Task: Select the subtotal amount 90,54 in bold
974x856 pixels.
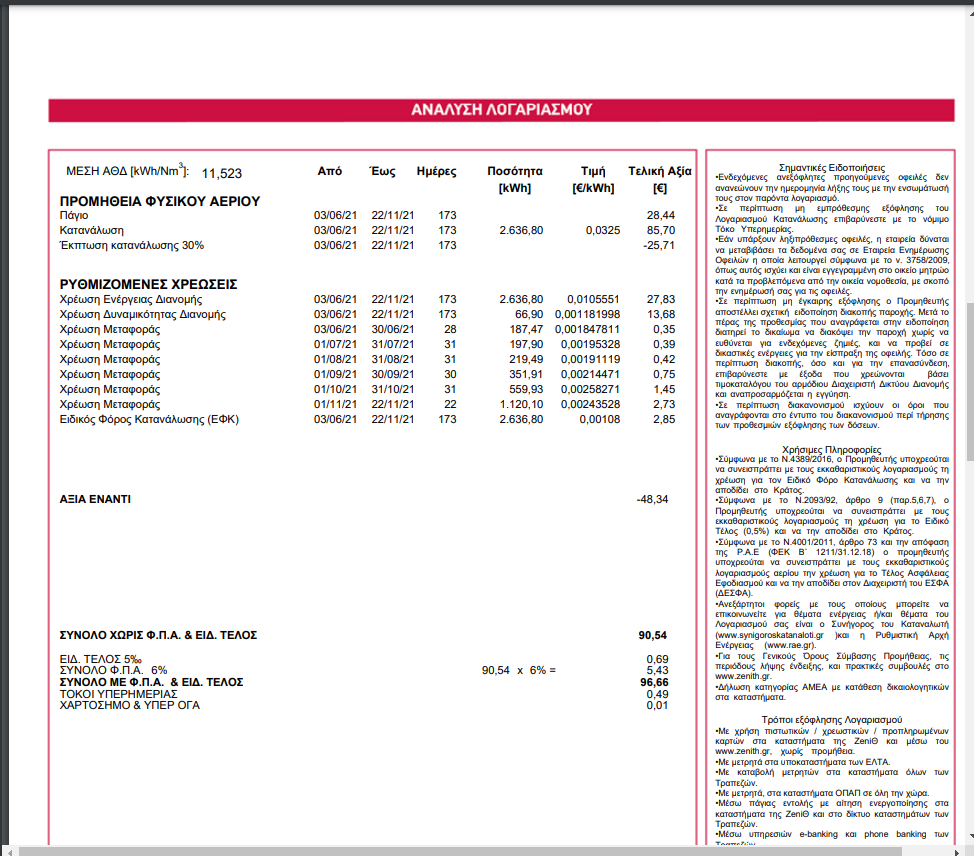Action: pyautogui.click(x=653, y=635)
